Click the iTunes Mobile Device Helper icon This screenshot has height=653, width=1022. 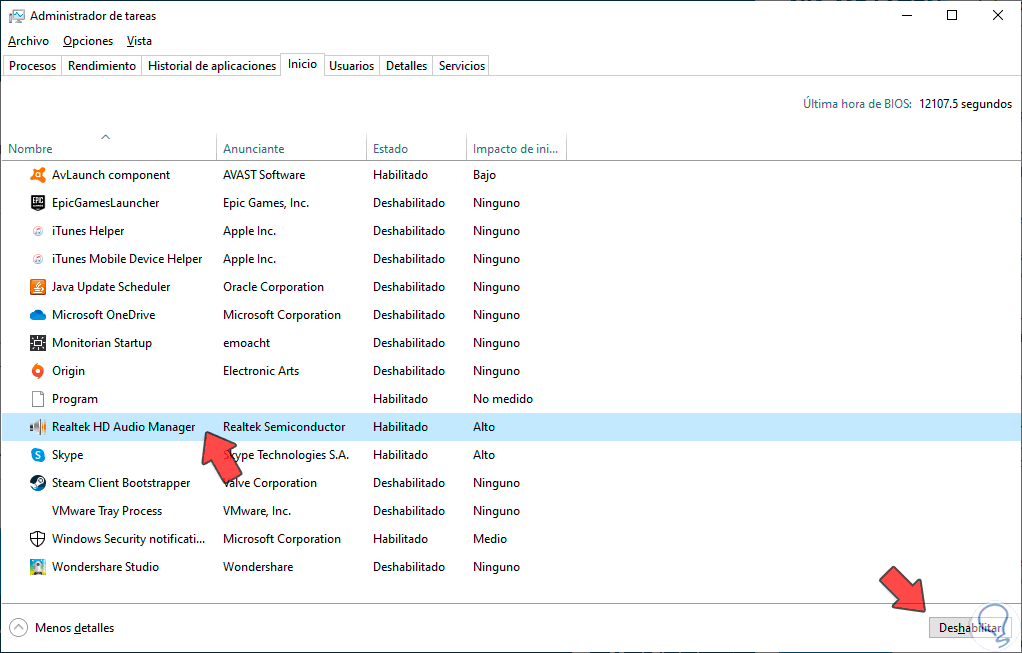[38, 259]
